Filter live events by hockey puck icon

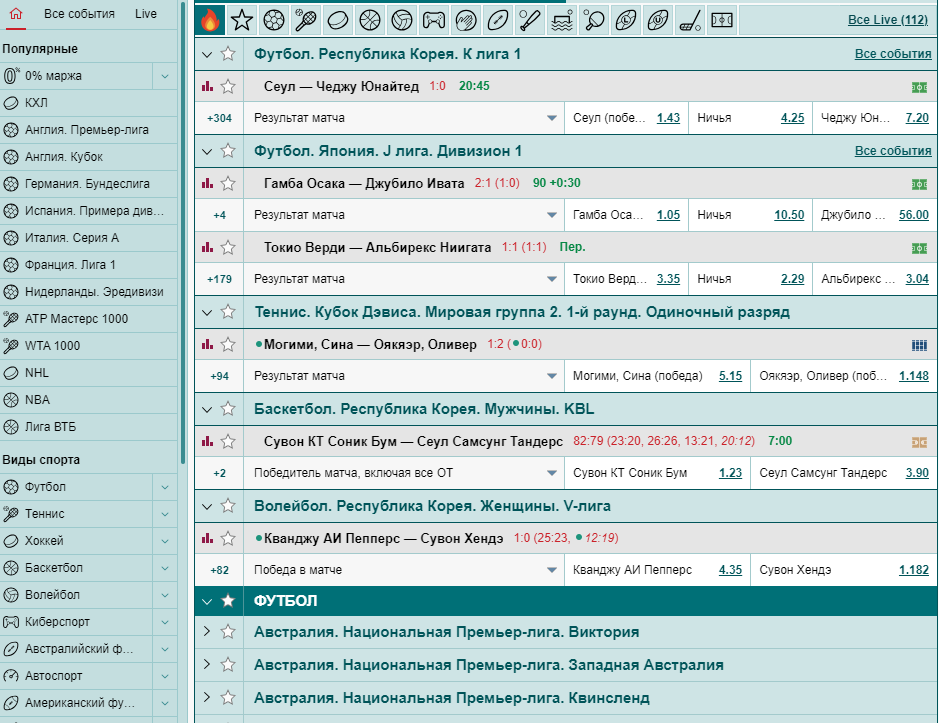338,20
